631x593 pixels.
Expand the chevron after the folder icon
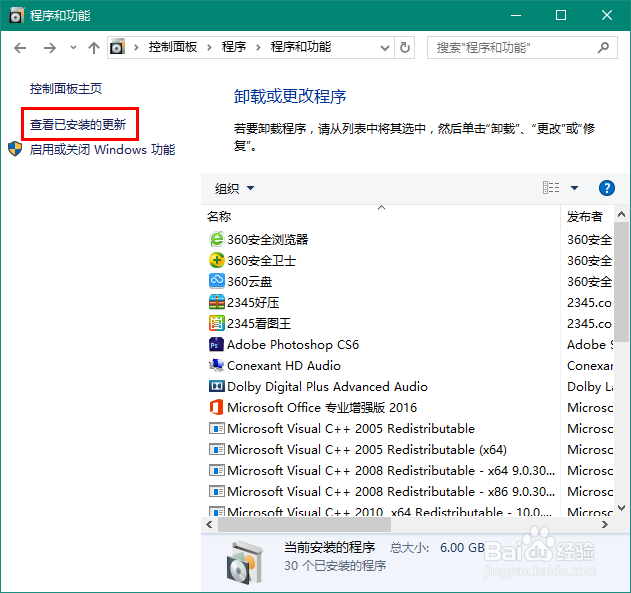point(136,47)
